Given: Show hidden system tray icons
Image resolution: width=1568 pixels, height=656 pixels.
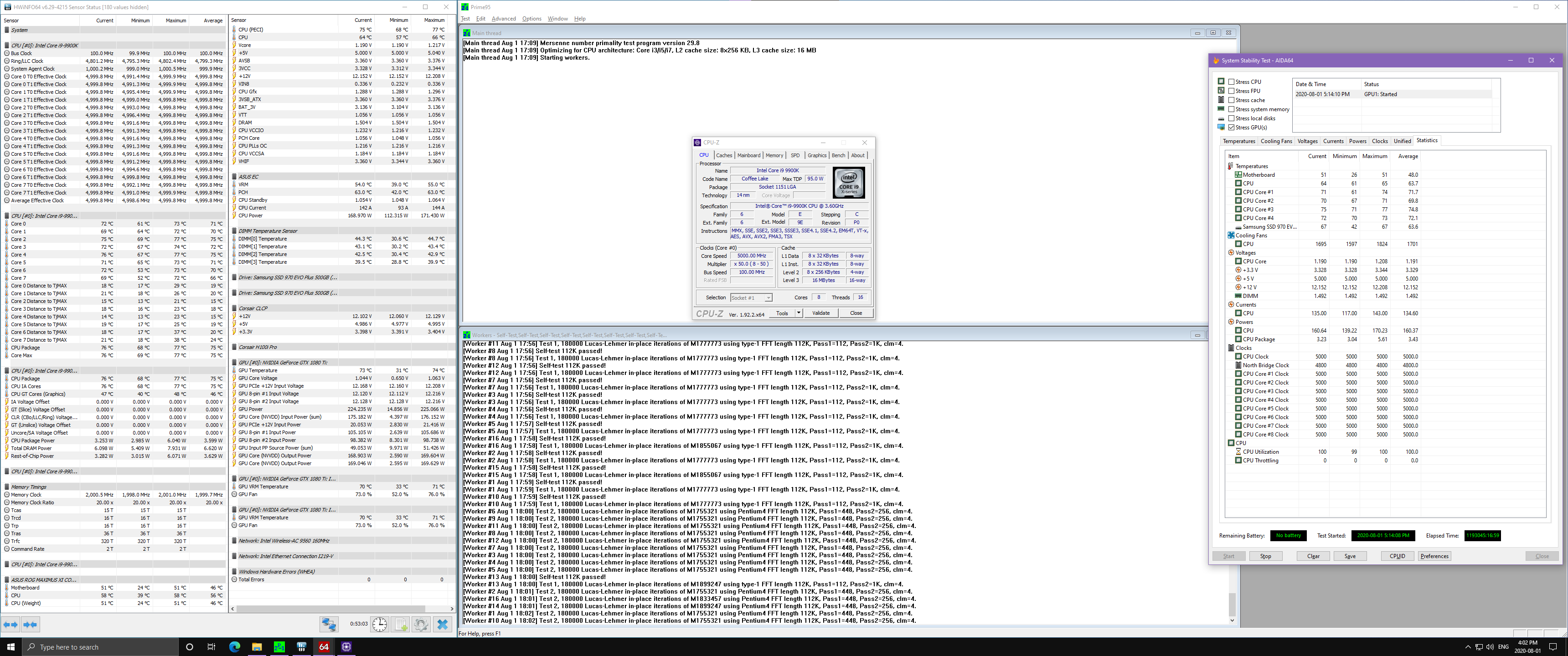Looking at the screenshot, I should (x=1468, y=647).
